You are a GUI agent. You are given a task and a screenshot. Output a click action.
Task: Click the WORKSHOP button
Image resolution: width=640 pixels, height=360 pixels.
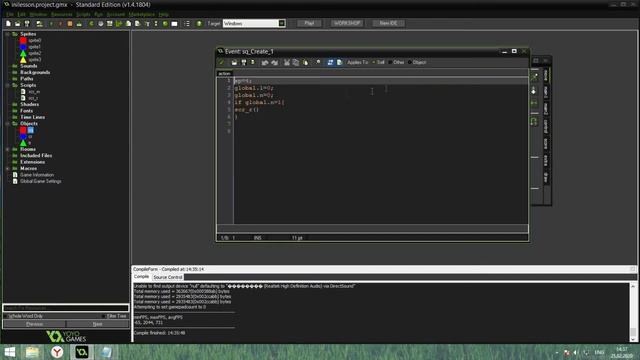click(x=347, y=23)
